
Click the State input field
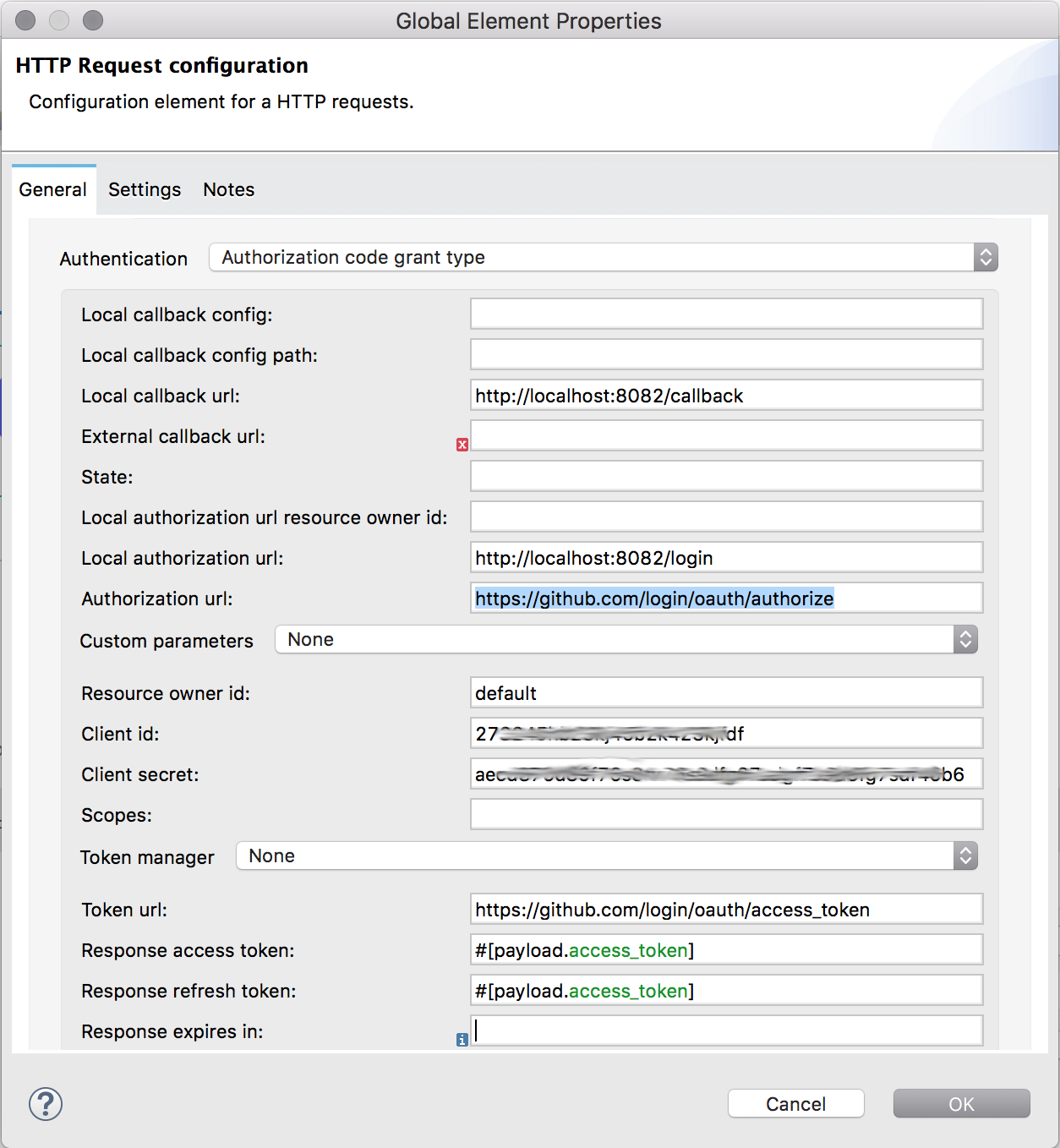coord(727,476)
